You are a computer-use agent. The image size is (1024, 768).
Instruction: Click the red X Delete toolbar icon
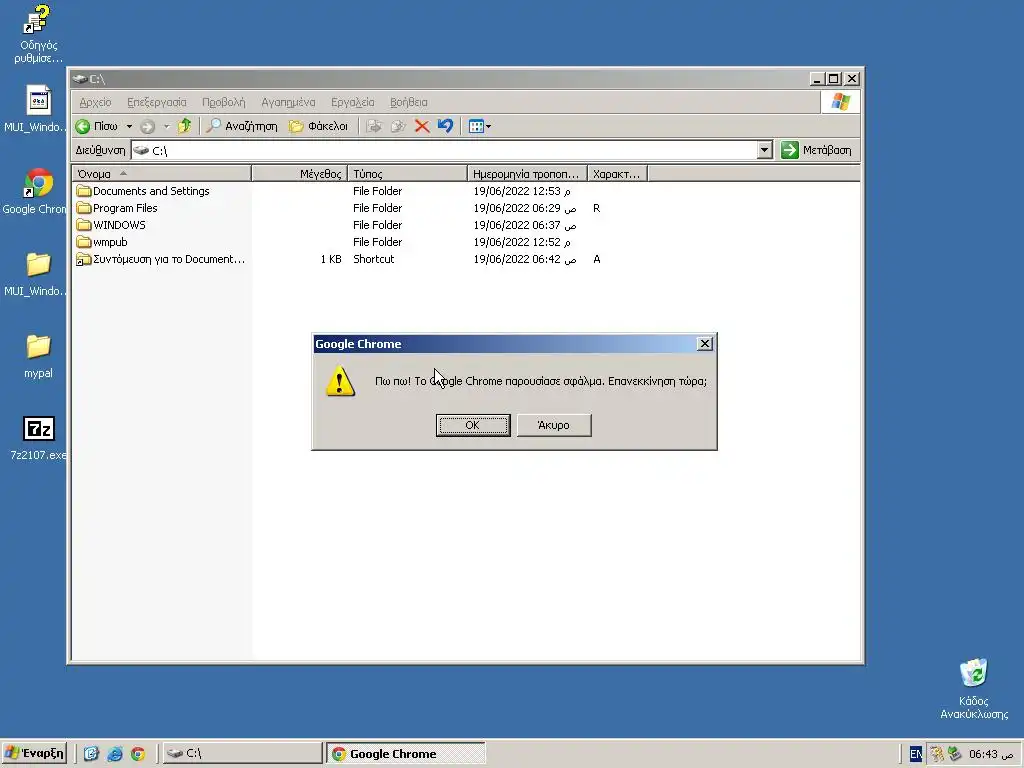tap(422, 126)
